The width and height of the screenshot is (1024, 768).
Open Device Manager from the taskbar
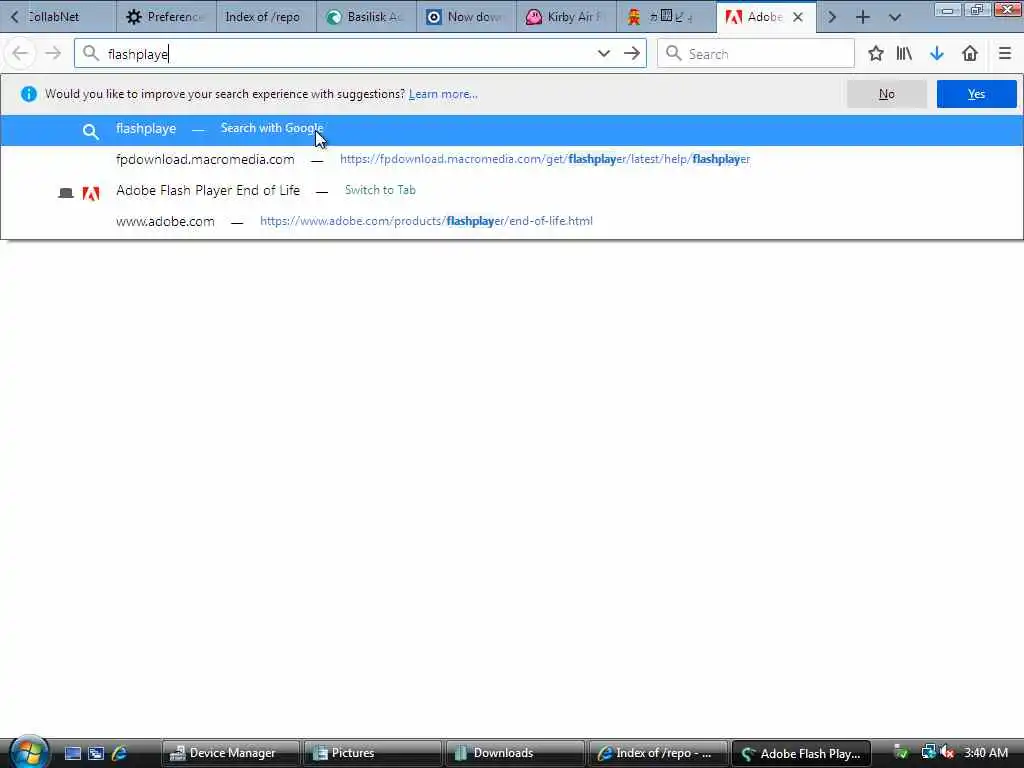[x=231, y=753]
